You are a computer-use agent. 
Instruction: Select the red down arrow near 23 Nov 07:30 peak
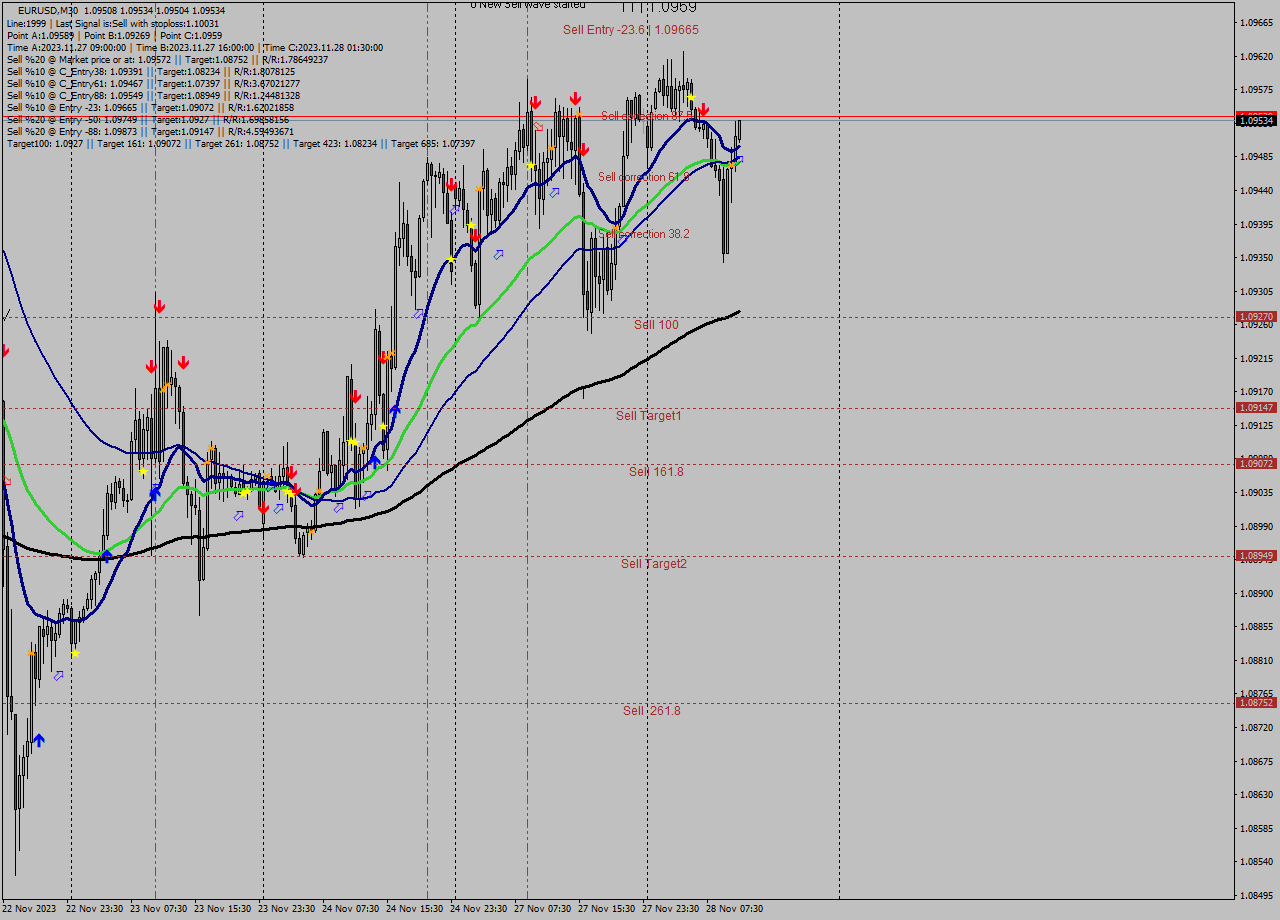158,305
